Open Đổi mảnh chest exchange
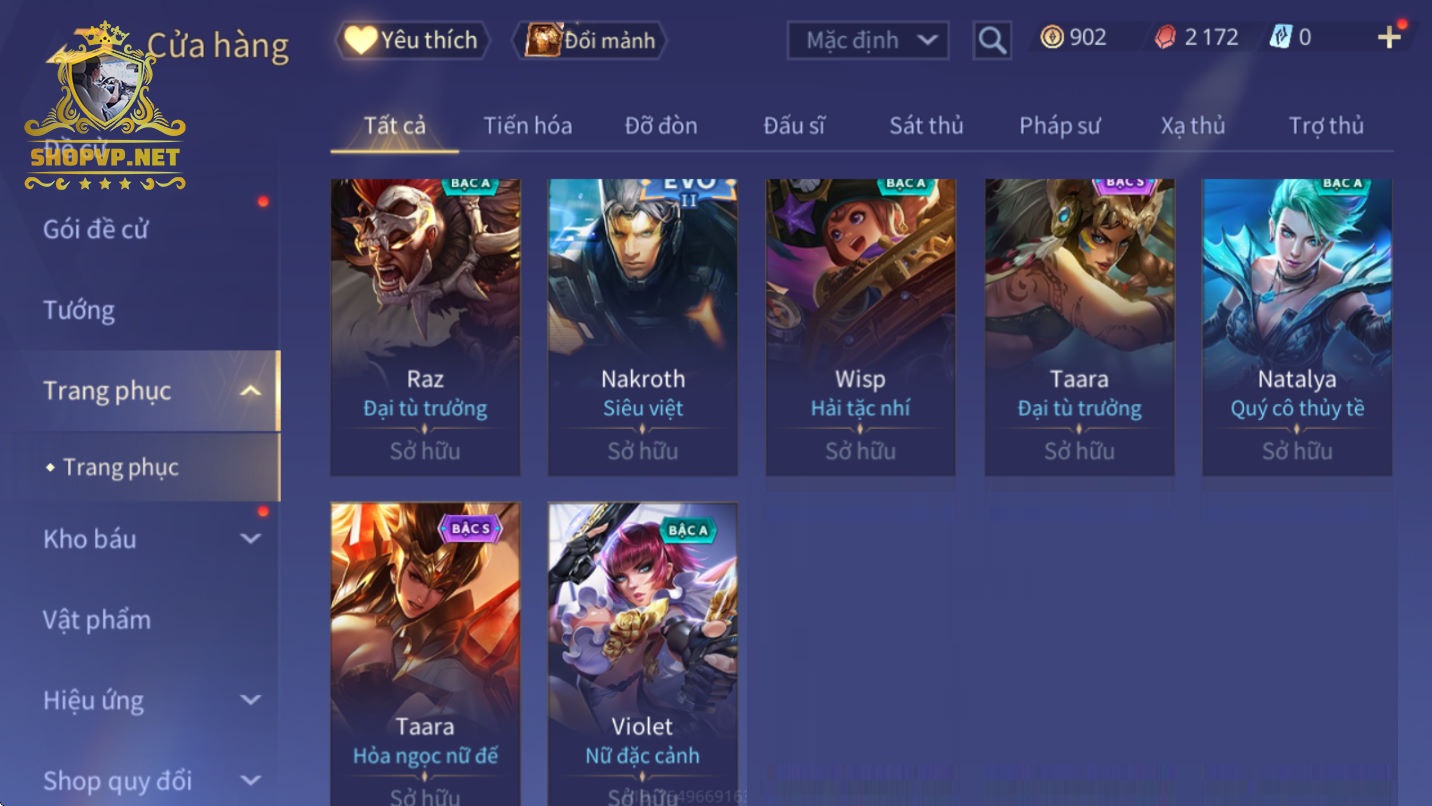The image size is (1432, 806). 590,41
